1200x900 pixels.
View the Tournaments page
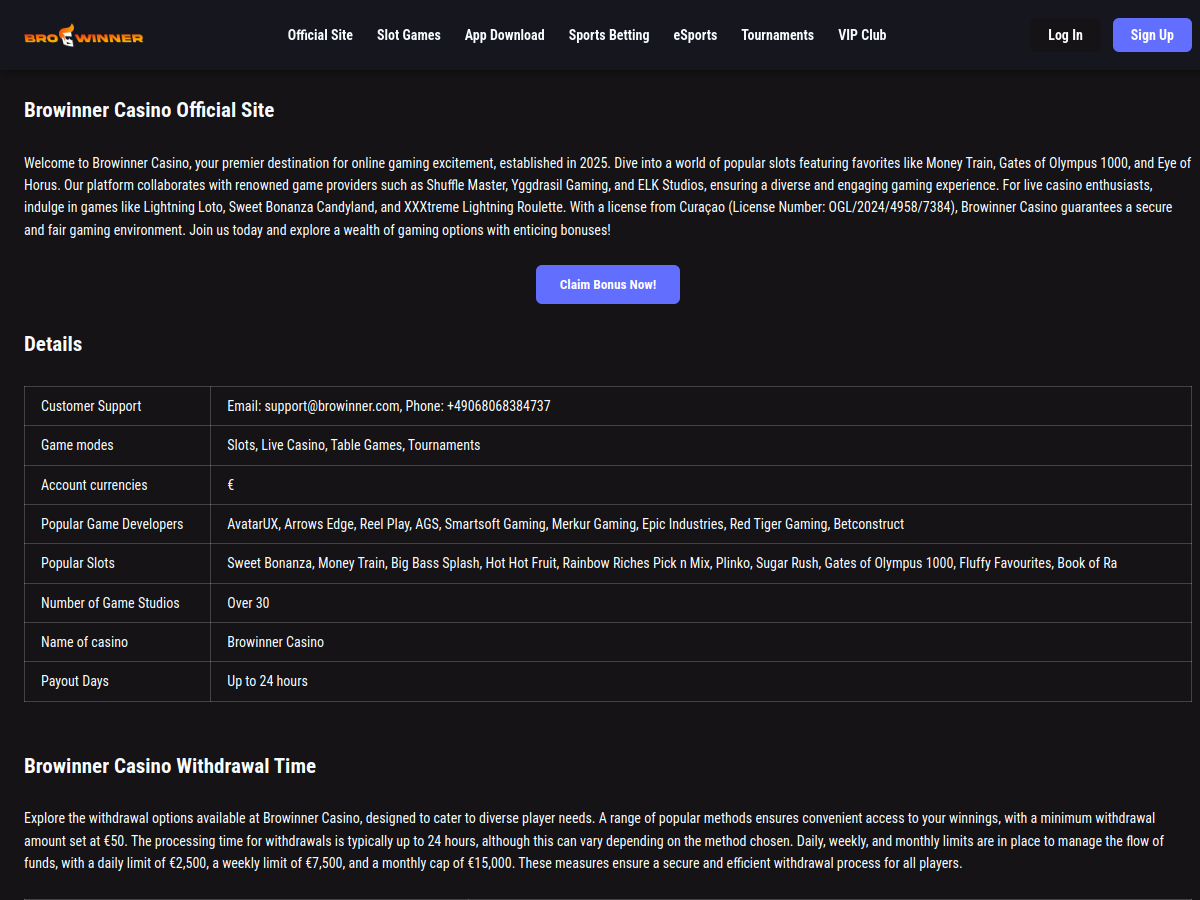(778, 35)
